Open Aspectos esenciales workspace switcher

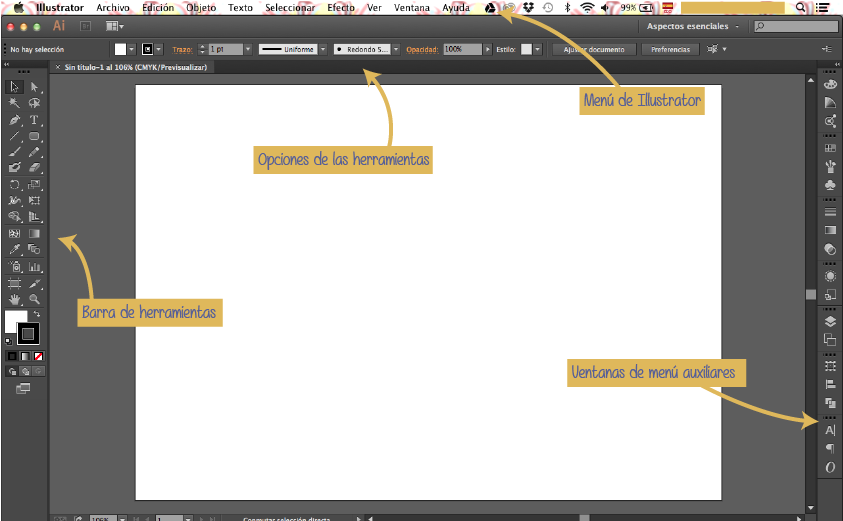[692, 26]
